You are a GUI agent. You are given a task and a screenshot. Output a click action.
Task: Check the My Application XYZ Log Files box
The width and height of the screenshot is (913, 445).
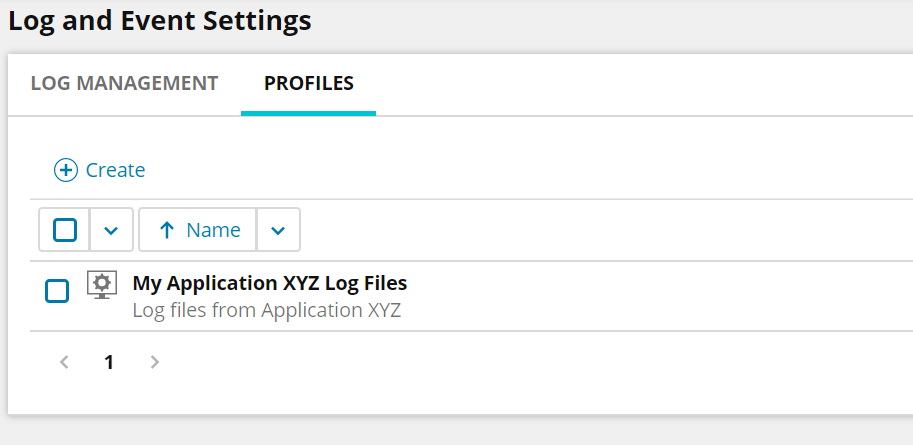point(58,291)
